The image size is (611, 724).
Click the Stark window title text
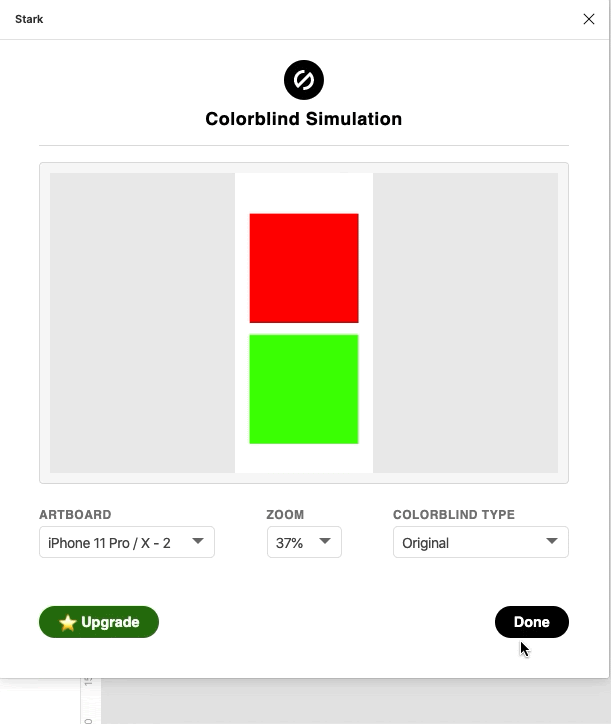[29, 19]
